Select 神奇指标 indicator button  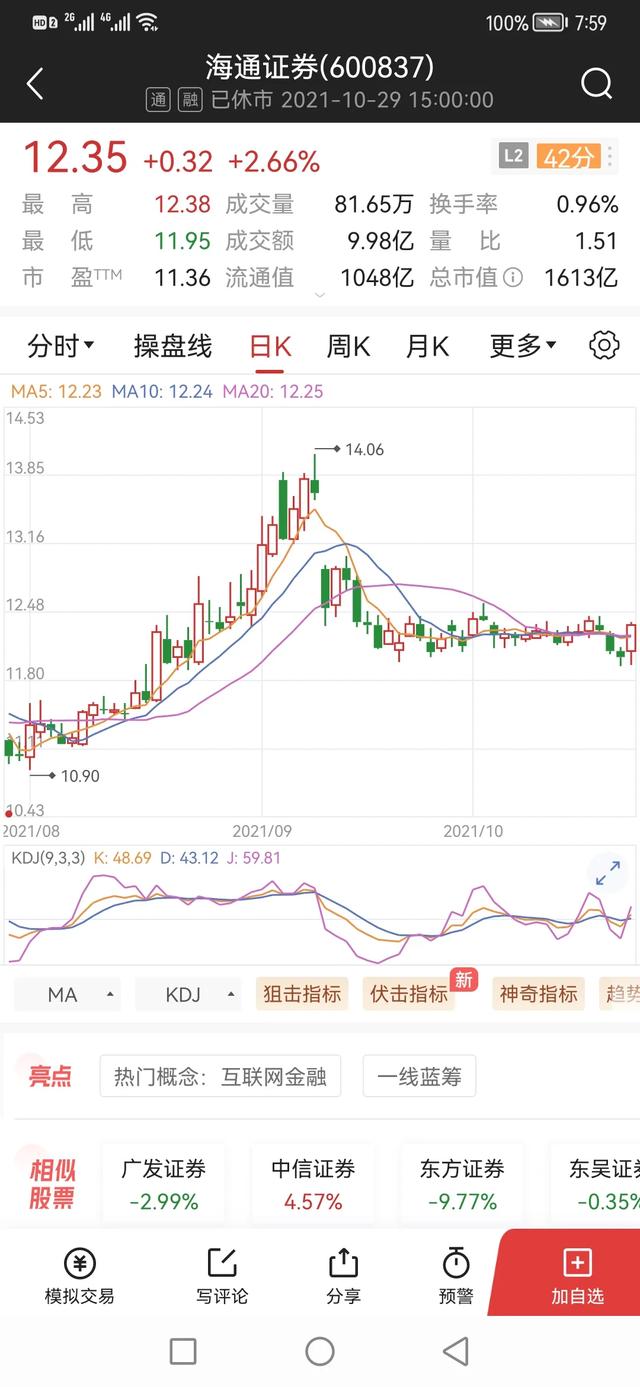pyautogui.click(x=539, y=994)
